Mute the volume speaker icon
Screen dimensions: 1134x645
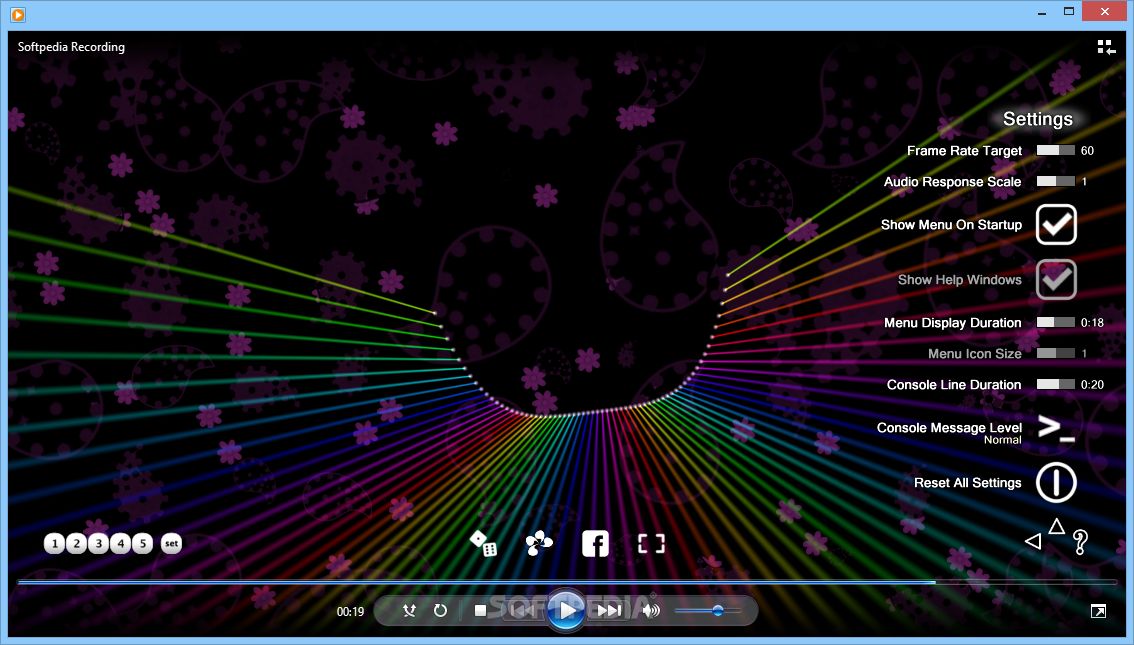point(651,611)
